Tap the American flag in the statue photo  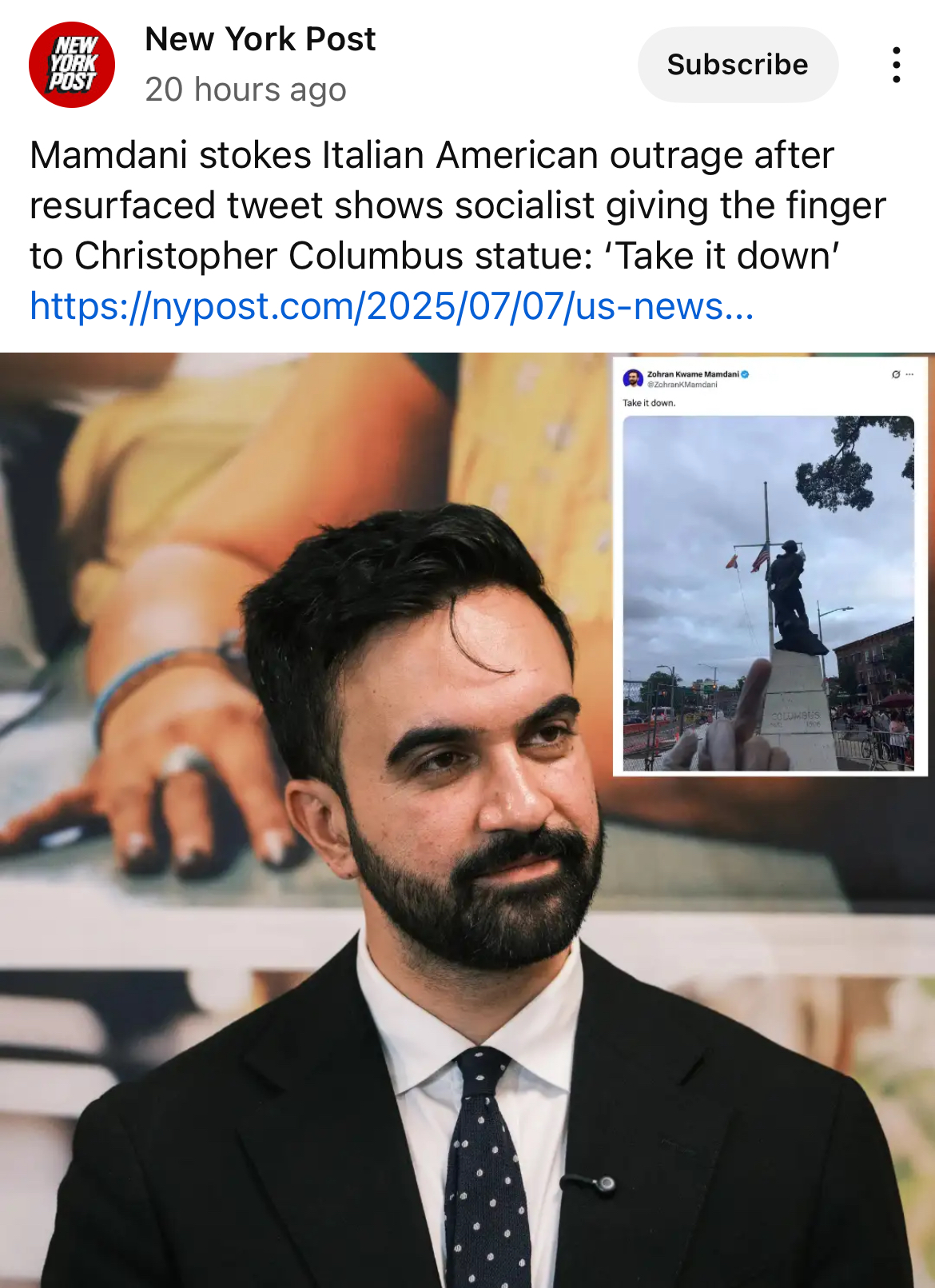[758, 557]
